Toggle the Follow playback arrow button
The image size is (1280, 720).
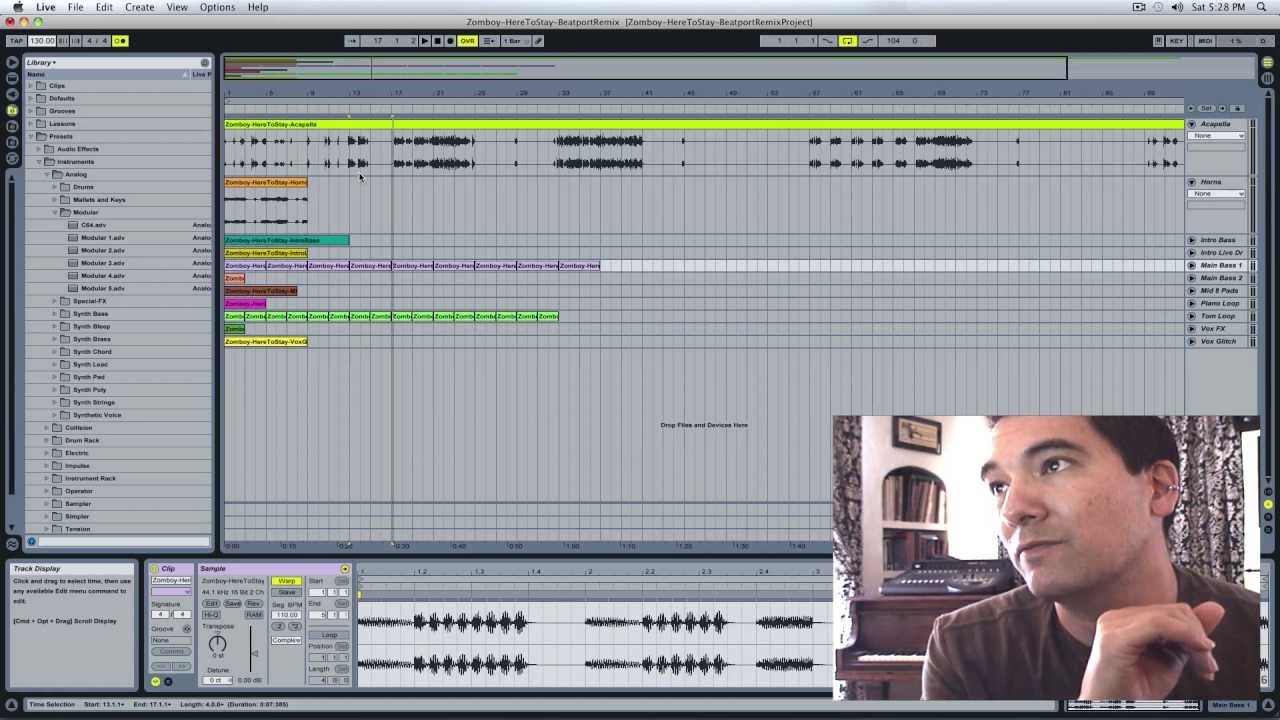352,41
